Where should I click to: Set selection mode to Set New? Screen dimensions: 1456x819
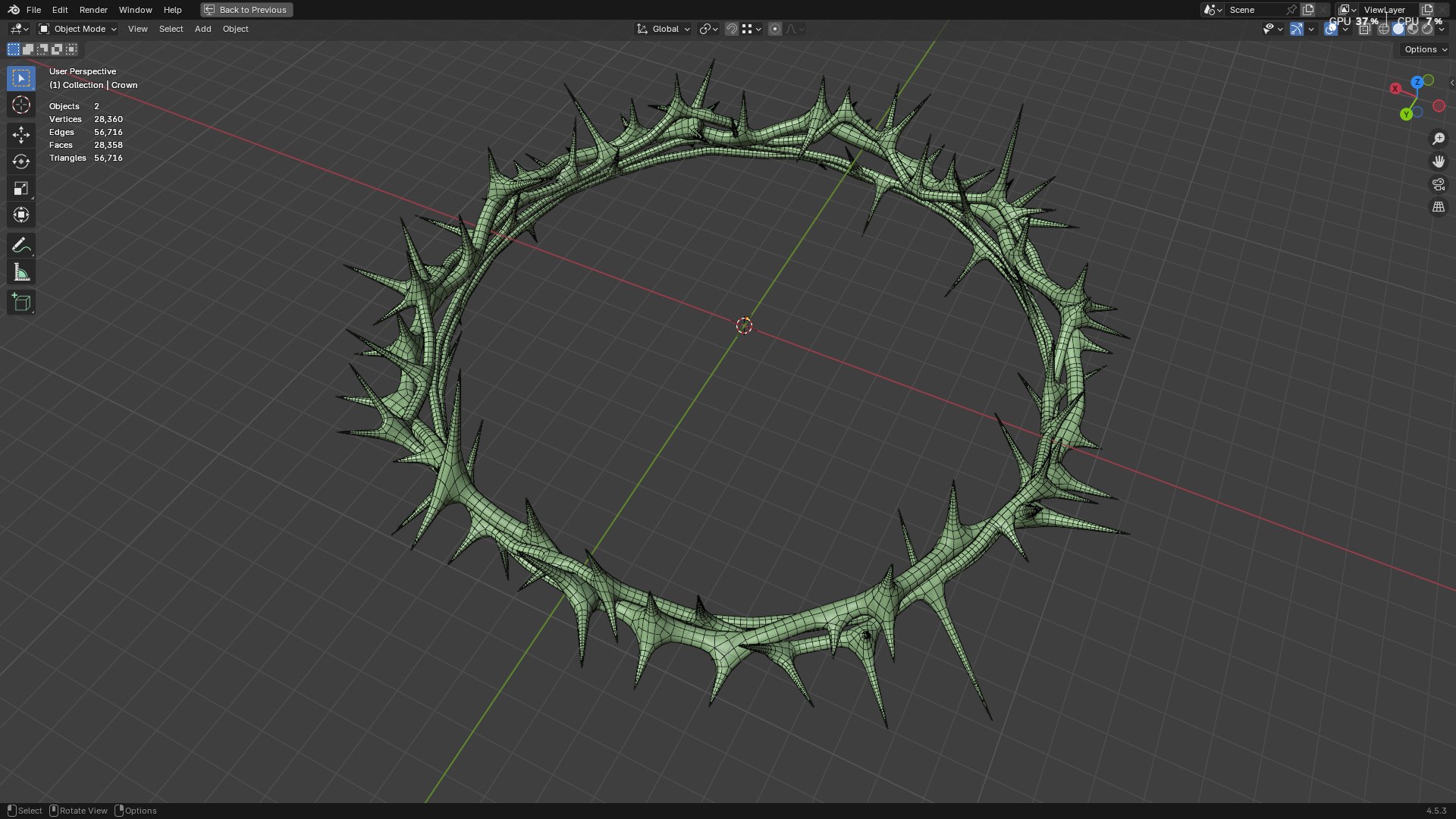[14, 49]
